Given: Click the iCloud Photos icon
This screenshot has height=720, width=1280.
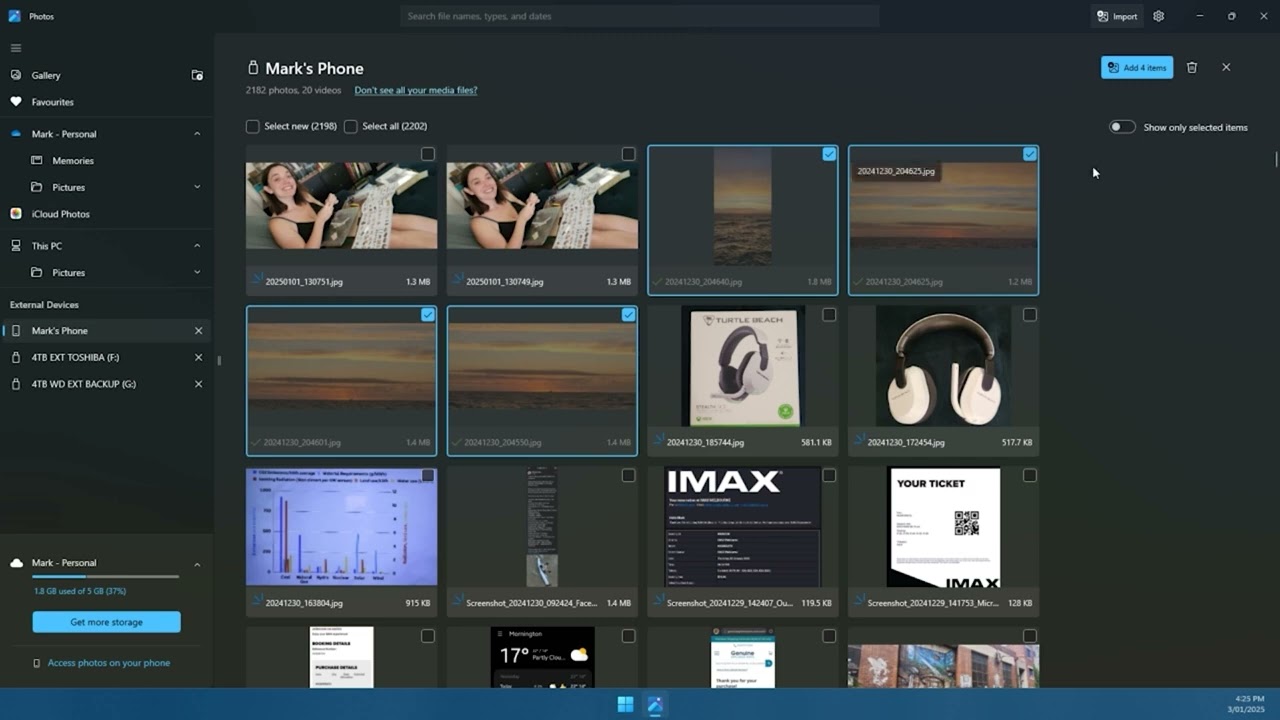Looking at the screenshot, I should [16, 214].
